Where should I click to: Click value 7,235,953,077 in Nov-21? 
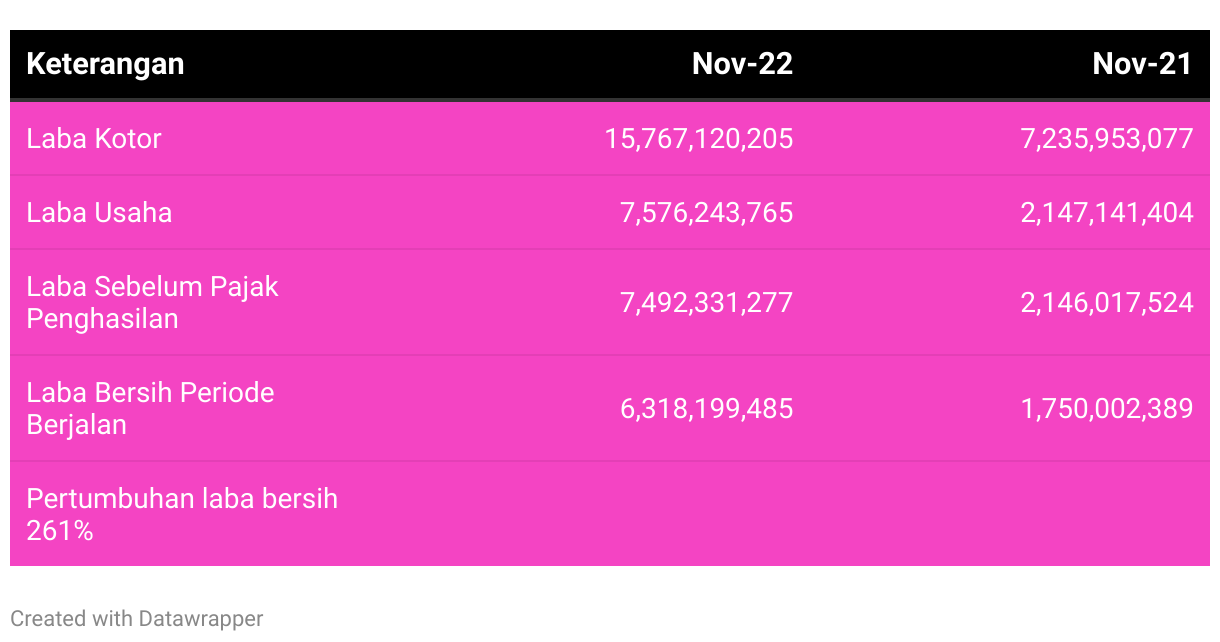pos(1107,138)
